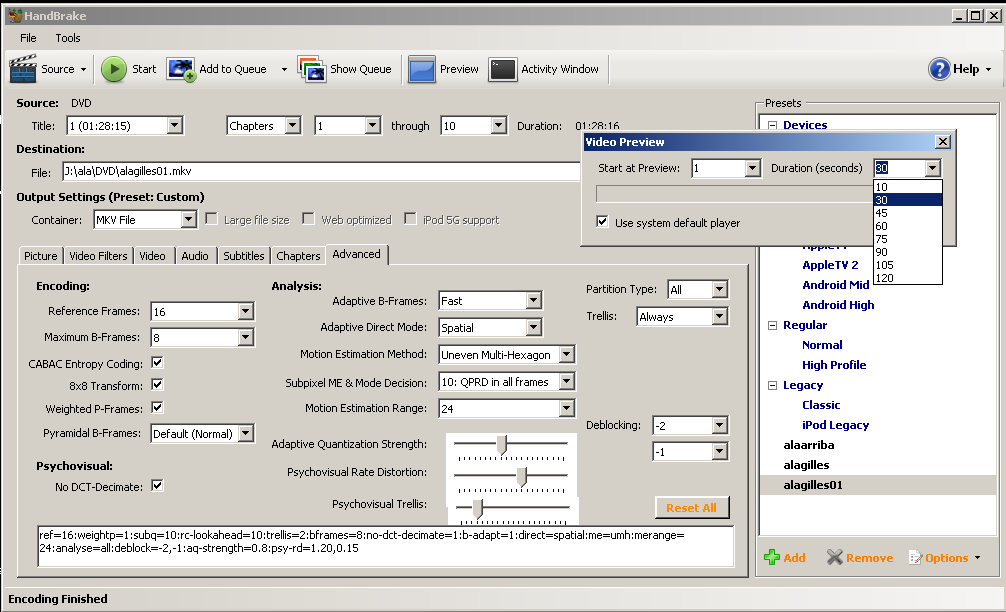Collapse the Regular presets group
The height and width of the screenshot is (612, 1006).
click(772, 325)
